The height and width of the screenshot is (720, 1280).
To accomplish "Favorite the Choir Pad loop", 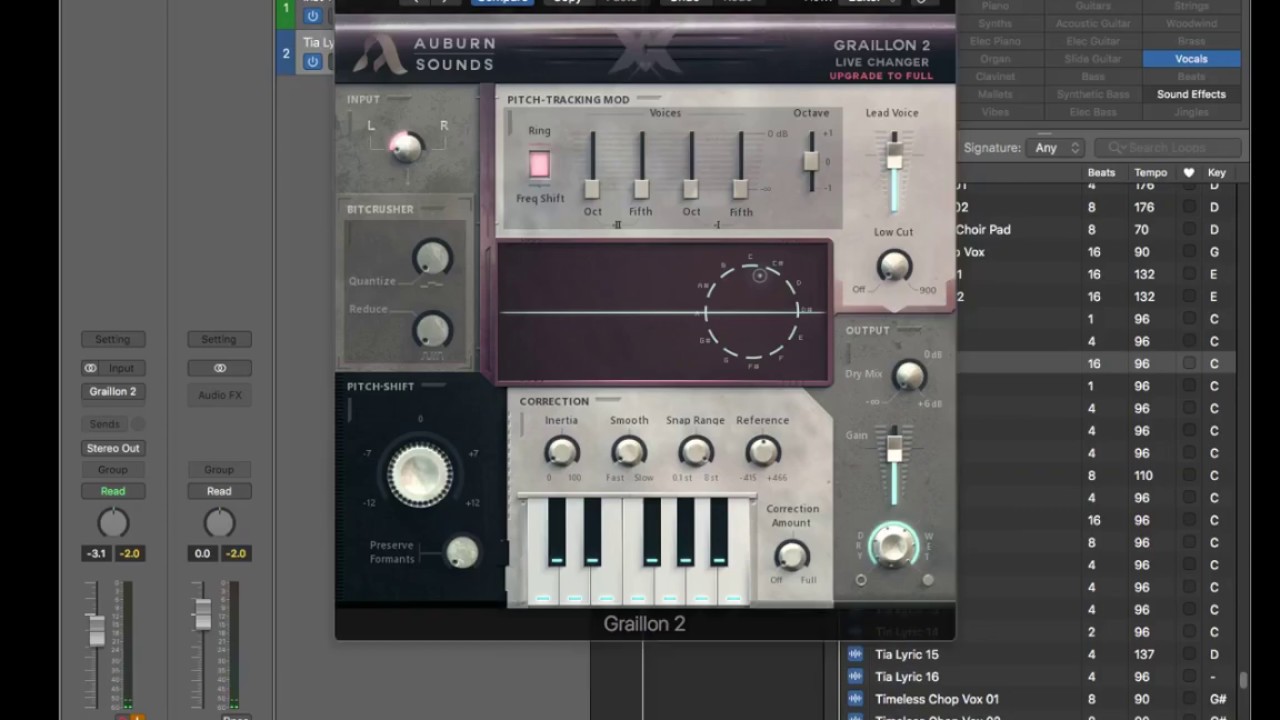I will tap(1188, 229).
